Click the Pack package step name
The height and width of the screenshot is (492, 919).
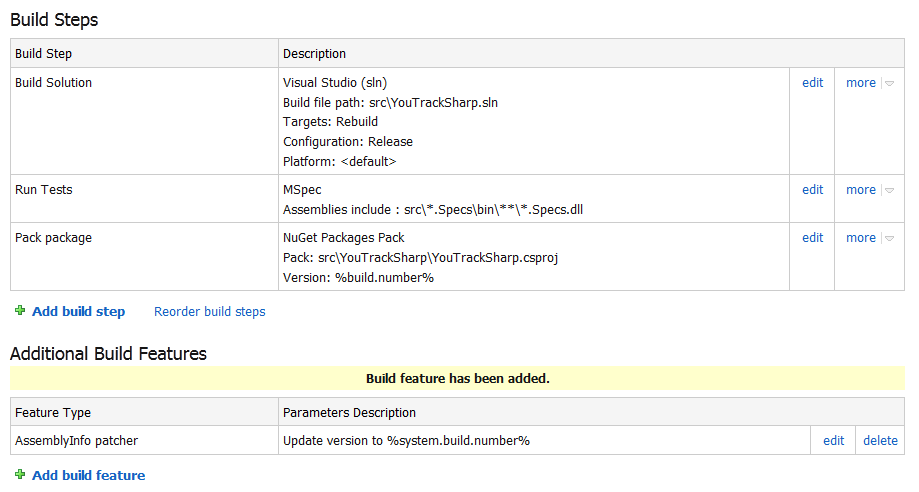click(54, 238)
